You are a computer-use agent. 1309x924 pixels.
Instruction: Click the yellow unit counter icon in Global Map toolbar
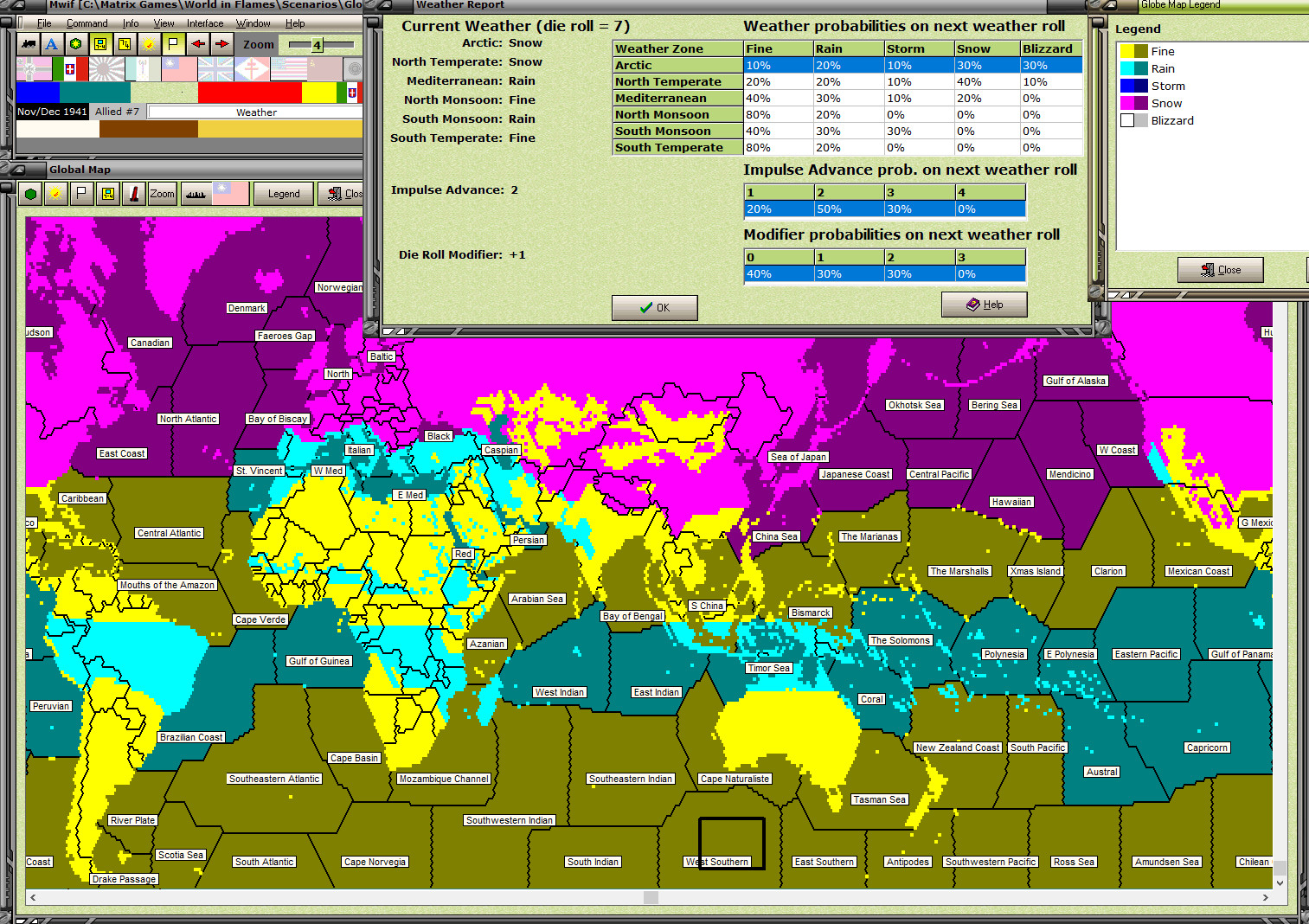point(108,194)
